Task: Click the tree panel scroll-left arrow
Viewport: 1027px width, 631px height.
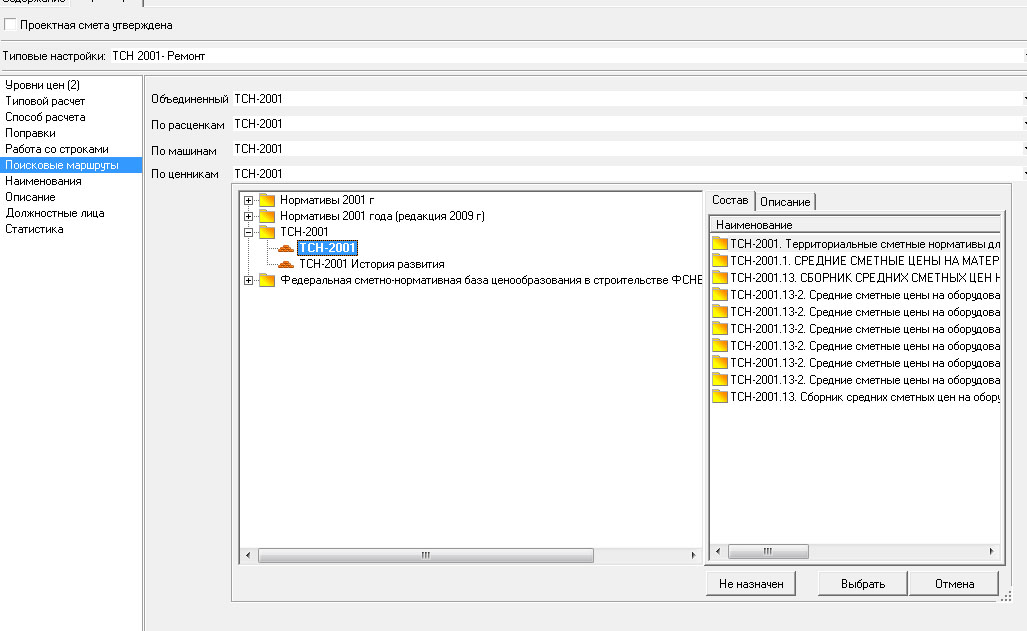Action: [x=248, y=555]
